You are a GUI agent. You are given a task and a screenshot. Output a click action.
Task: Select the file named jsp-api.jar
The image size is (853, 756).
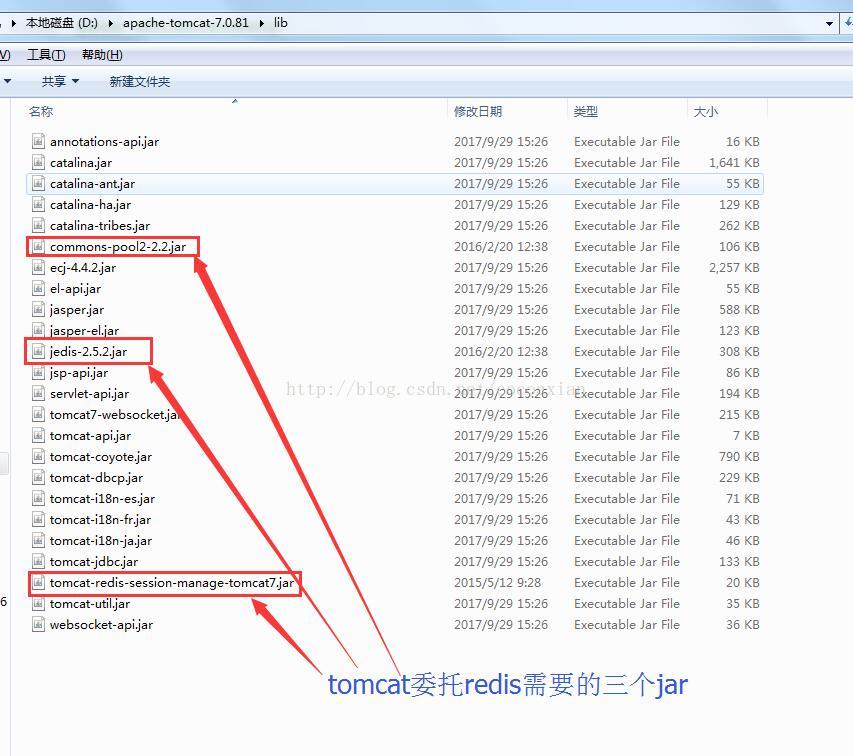[79, 373]
